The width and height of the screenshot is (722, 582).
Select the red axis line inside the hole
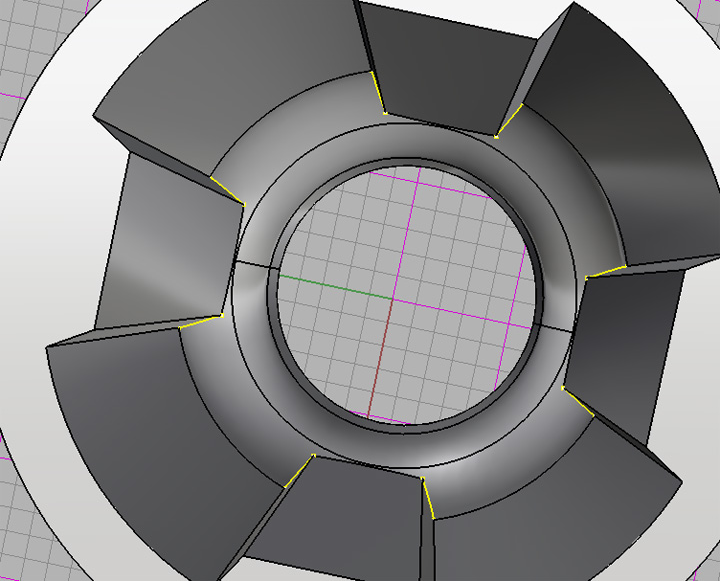click(x=380, y=357)
